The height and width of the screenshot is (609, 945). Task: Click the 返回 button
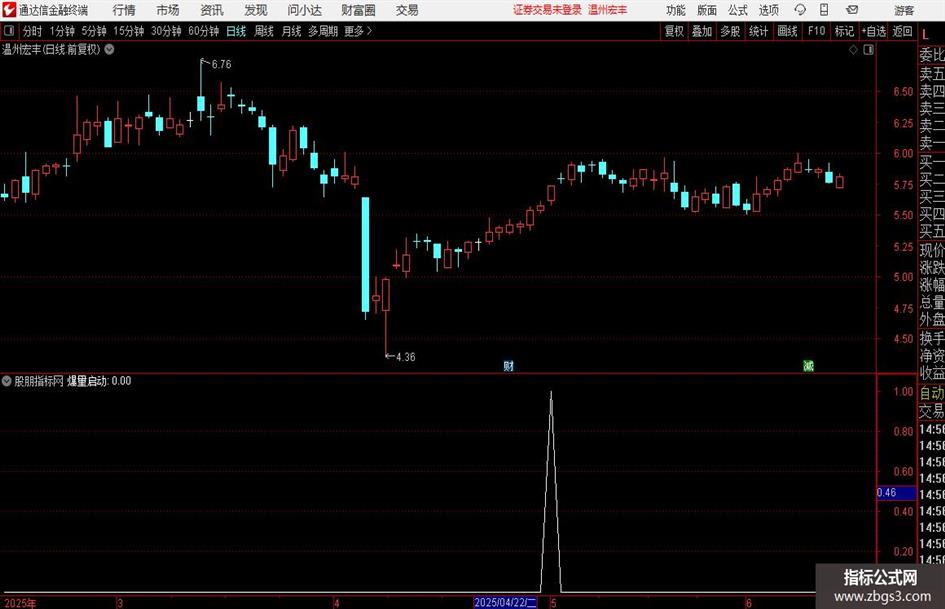[902, 31]
